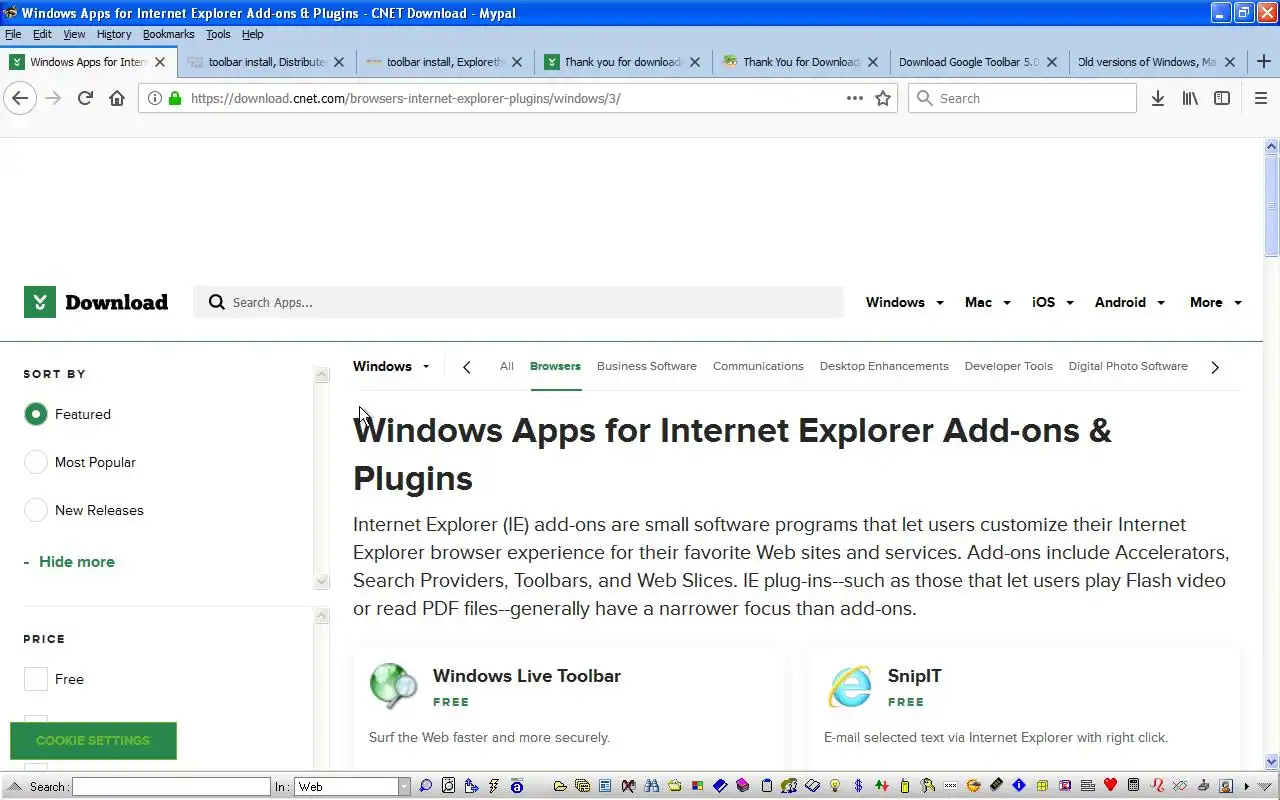
Task: Click the red Leo horoscope symbol icon
Action: (x=1157, y=786)
